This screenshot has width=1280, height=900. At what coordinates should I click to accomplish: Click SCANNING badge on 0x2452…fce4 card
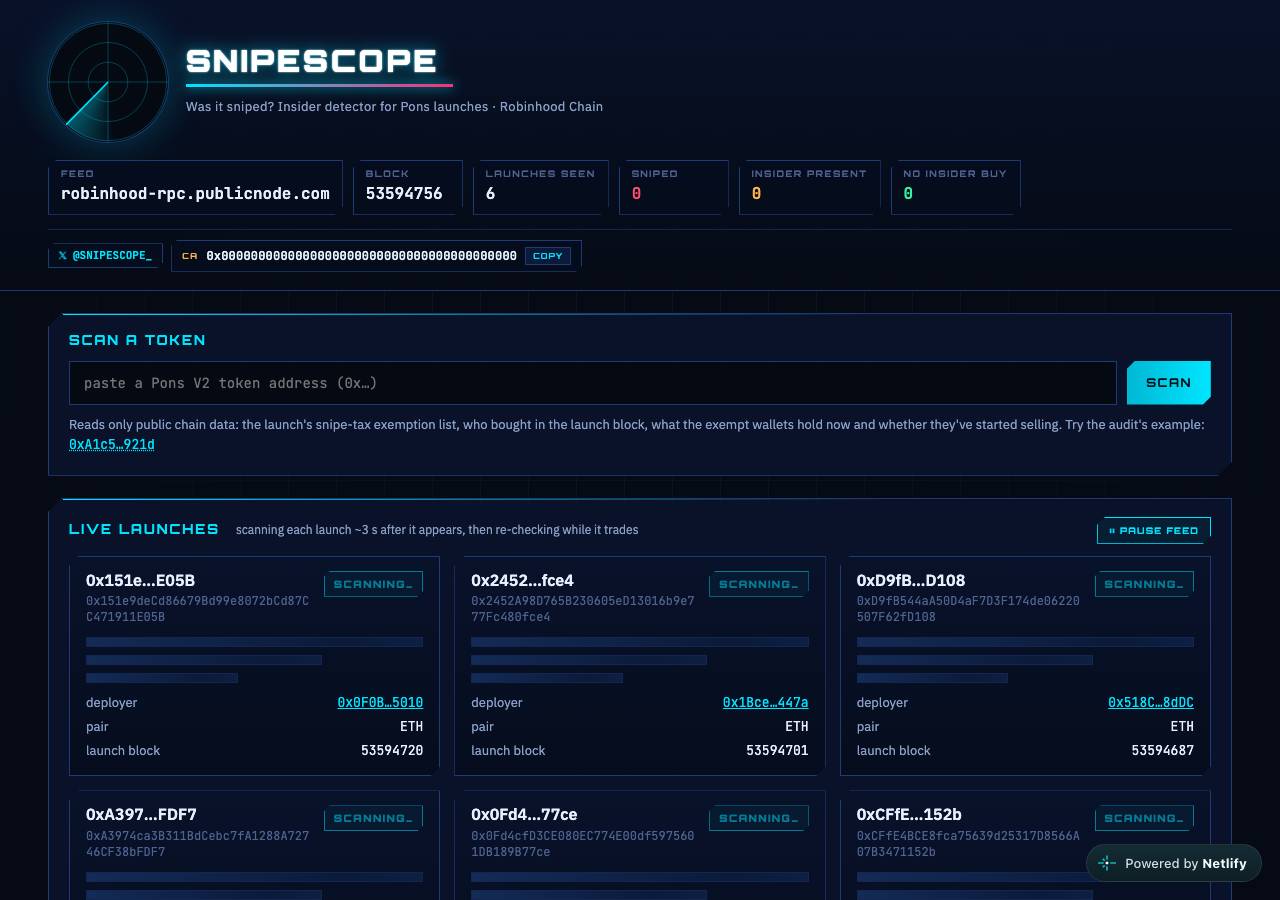759,584
